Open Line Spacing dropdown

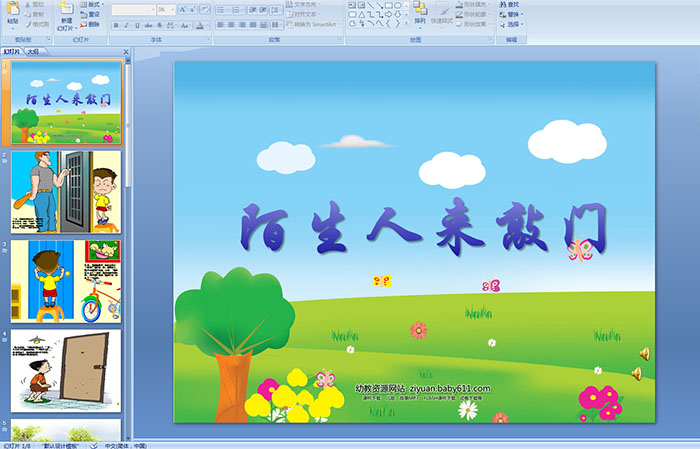coord(276,10)
